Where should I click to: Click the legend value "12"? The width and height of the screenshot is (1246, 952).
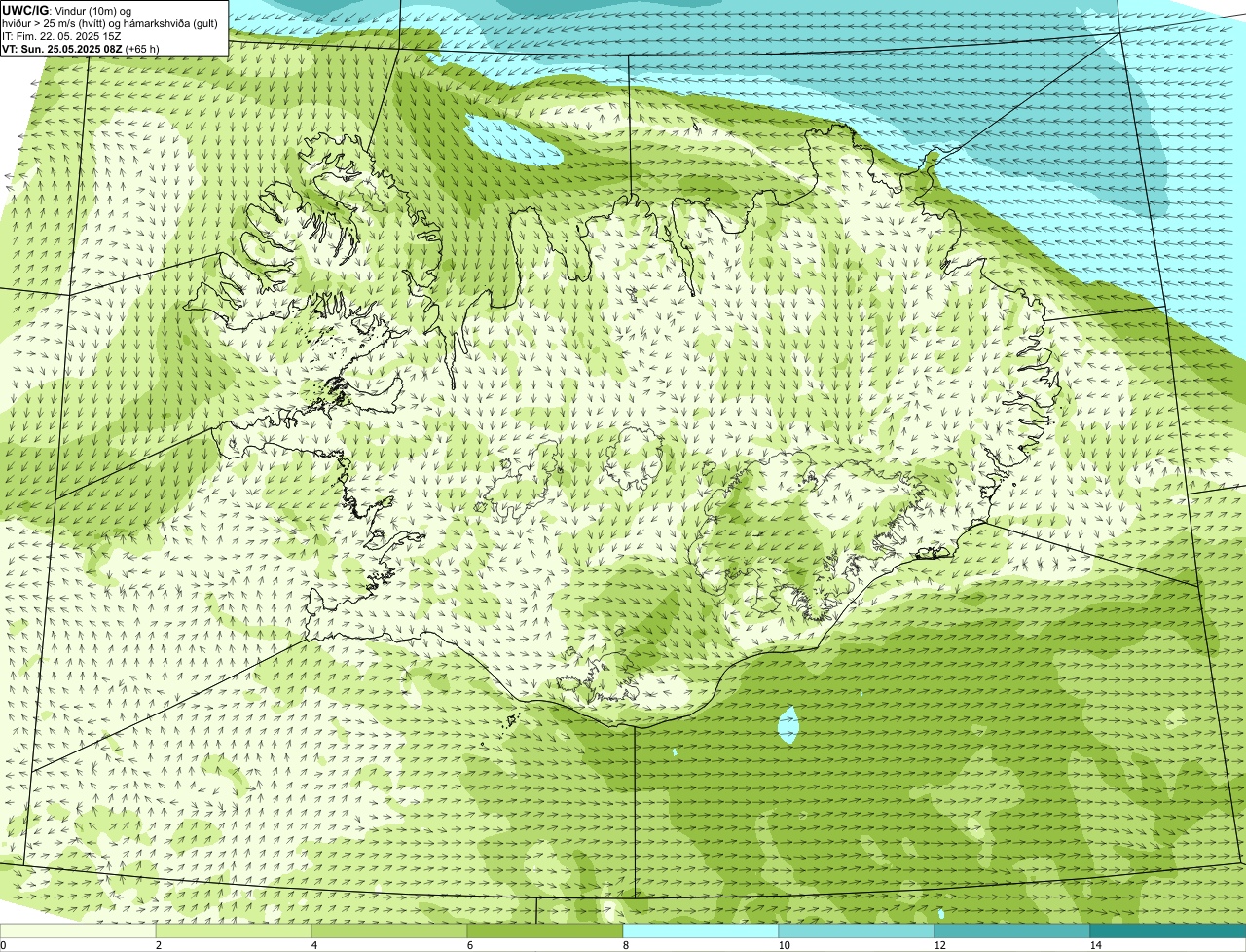[939, 945]
